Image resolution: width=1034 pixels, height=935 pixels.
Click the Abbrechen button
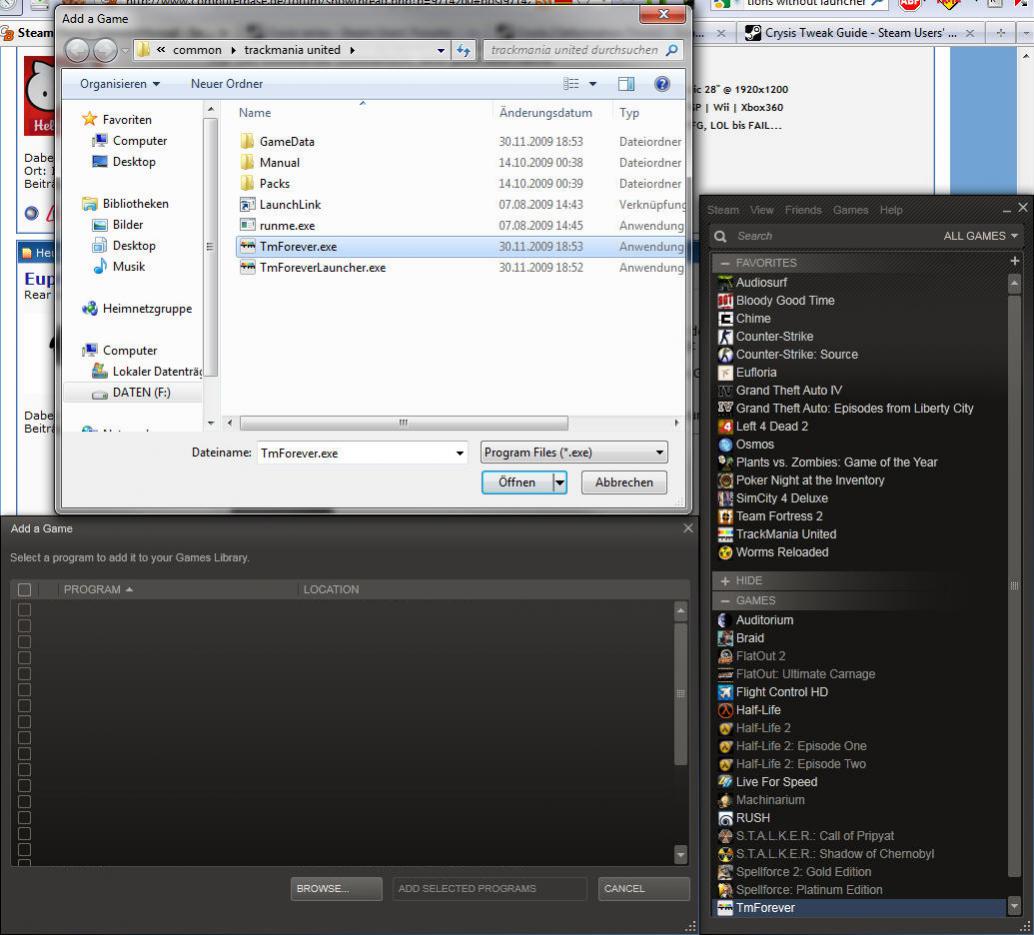click(x=624, y=483)
